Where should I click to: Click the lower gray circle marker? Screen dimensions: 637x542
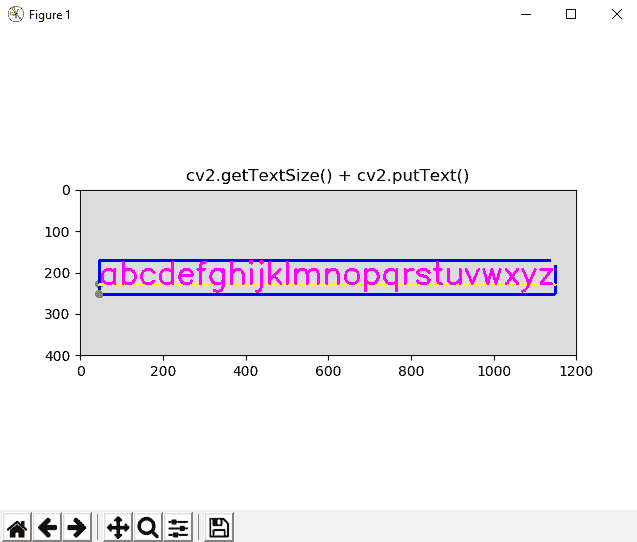coord(99,294)
